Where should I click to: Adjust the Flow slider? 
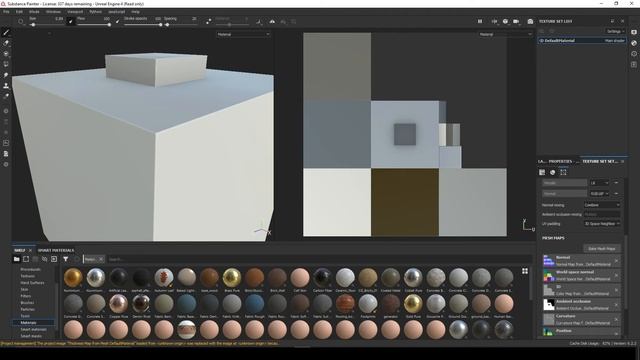point(93,25)
